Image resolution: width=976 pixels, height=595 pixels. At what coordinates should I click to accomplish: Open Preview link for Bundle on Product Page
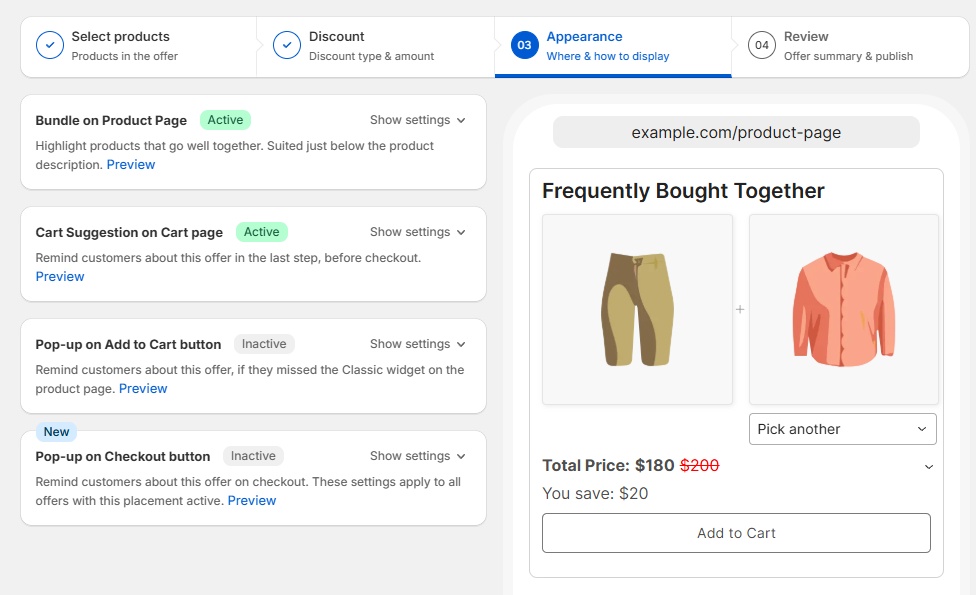131,165
